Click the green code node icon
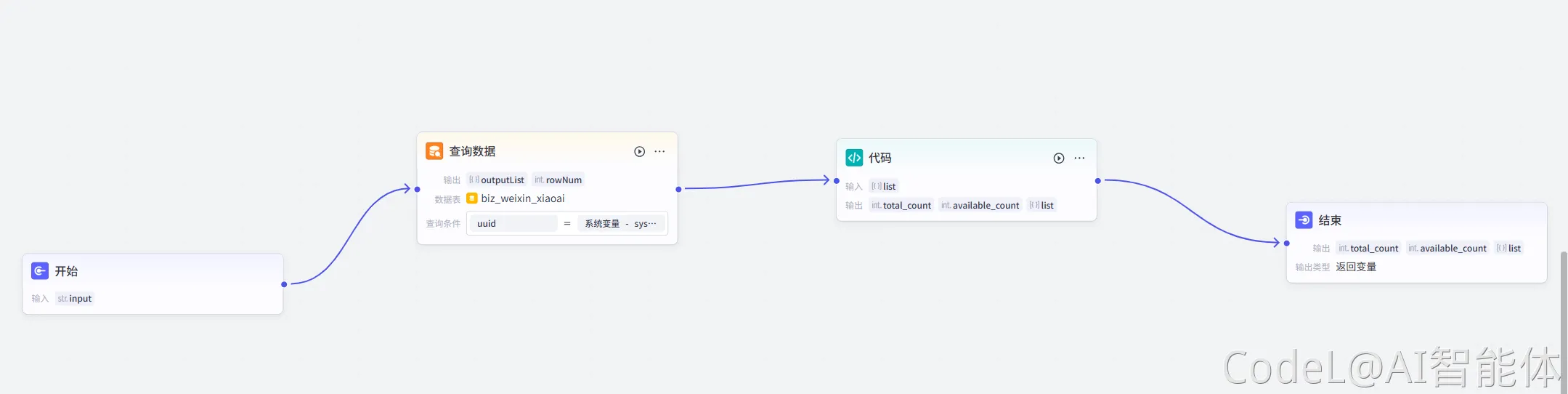The image size is (1568, 394). [854, 158]
